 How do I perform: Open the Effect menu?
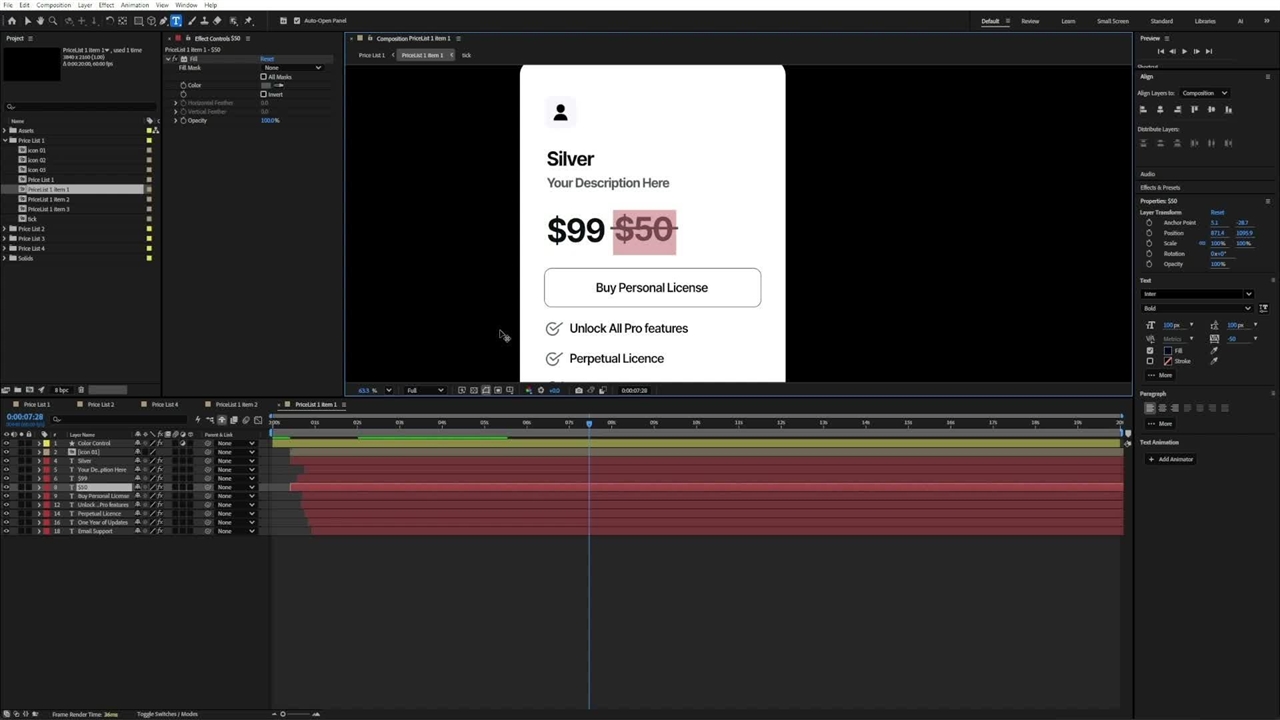coord(106,5)
